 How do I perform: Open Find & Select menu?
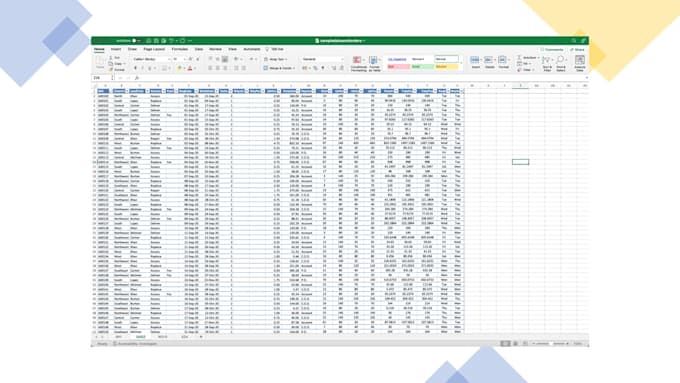(561, 63)
